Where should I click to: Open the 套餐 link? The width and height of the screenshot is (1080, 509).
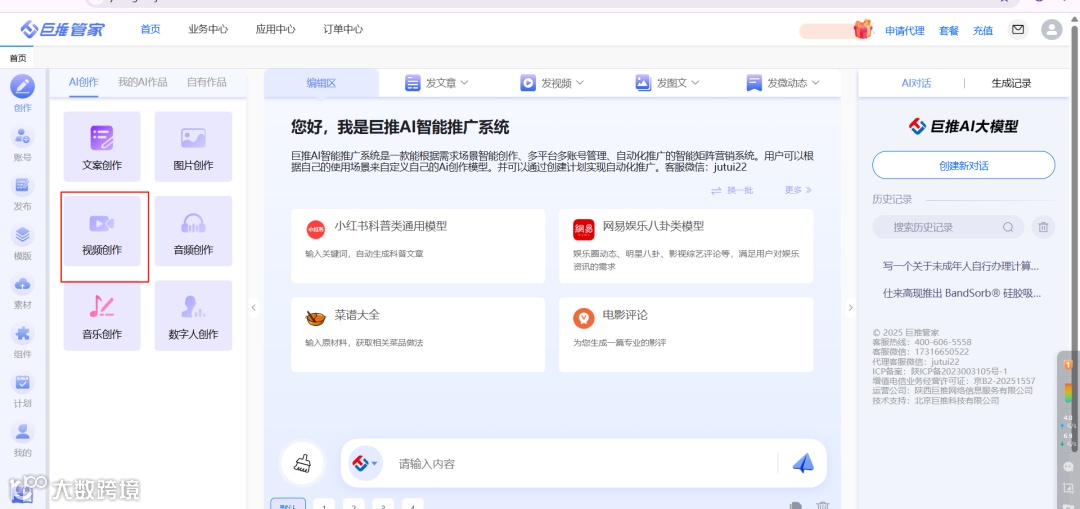click(948, 30)
